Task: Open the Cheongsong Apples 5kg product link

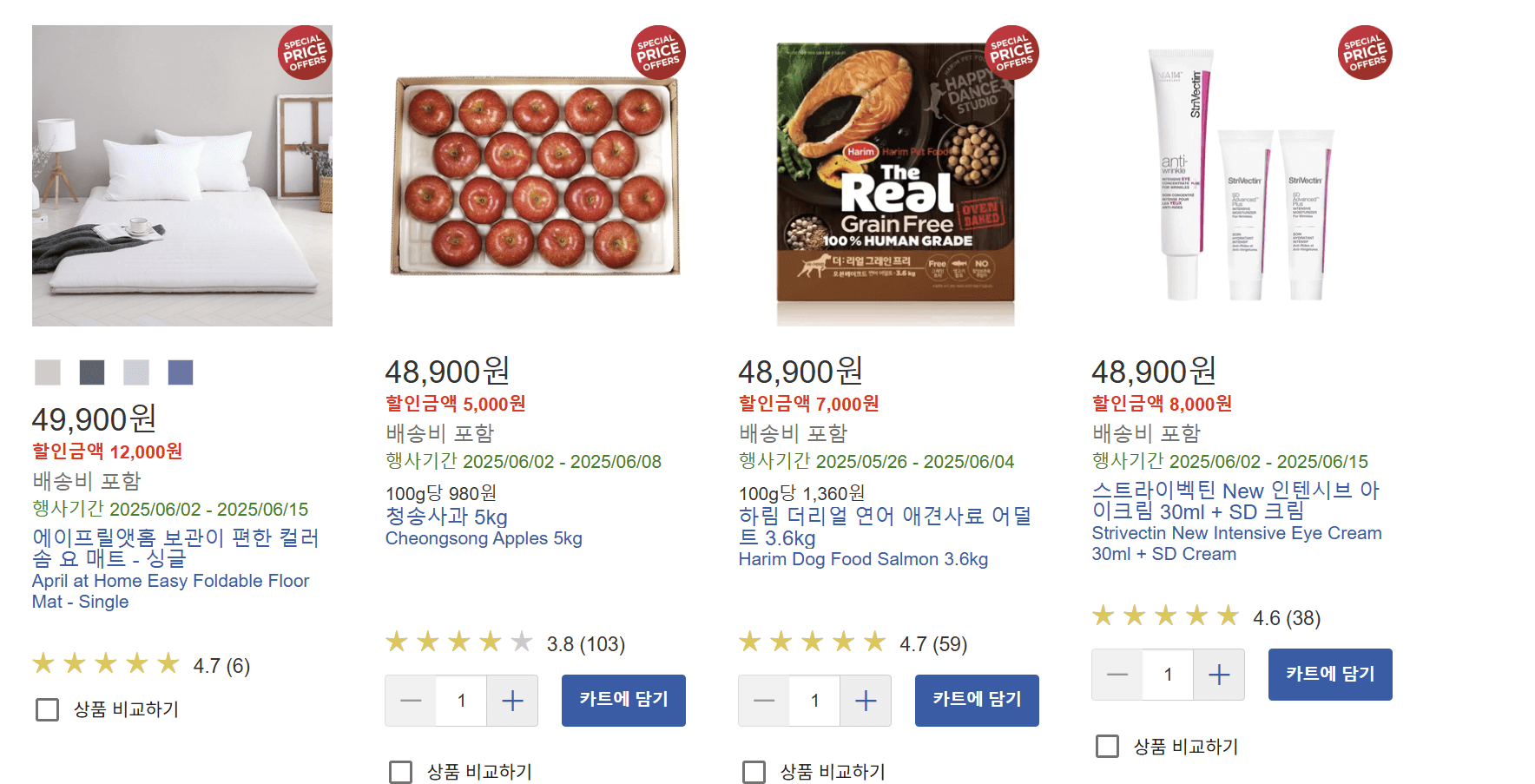Action: click(484, 538)
